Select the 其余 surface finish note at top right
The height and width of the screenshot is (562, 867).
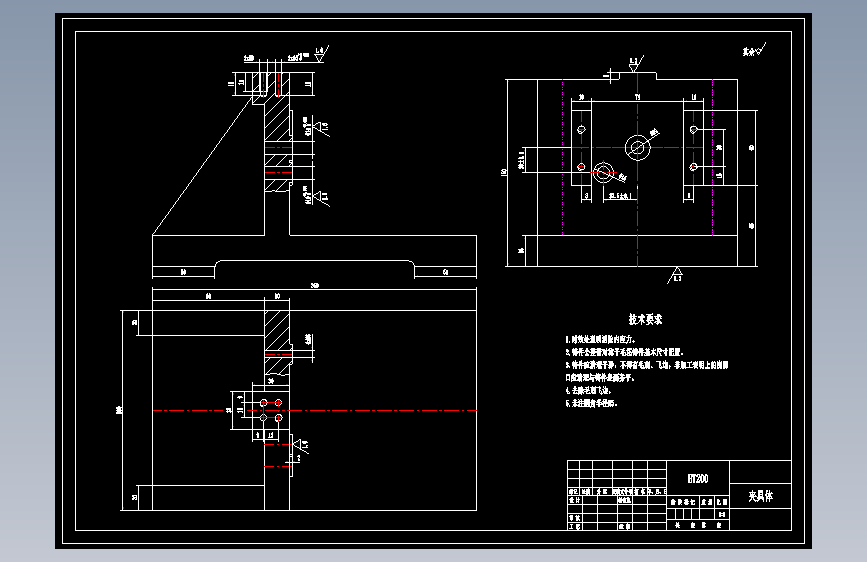(x=754, y=50)
